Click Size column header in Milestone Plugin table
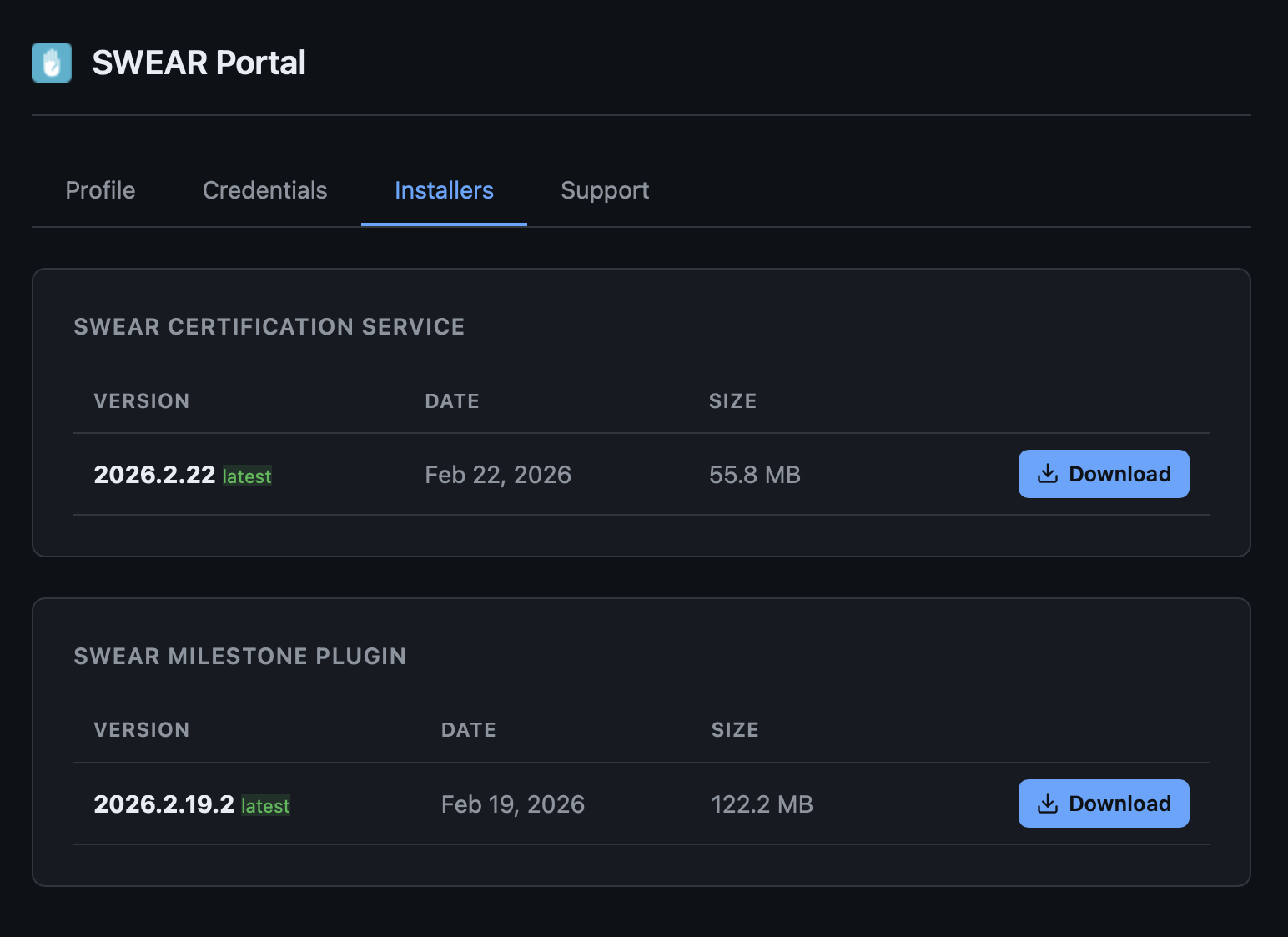The image size is (1288, 937). pos(734,730)
